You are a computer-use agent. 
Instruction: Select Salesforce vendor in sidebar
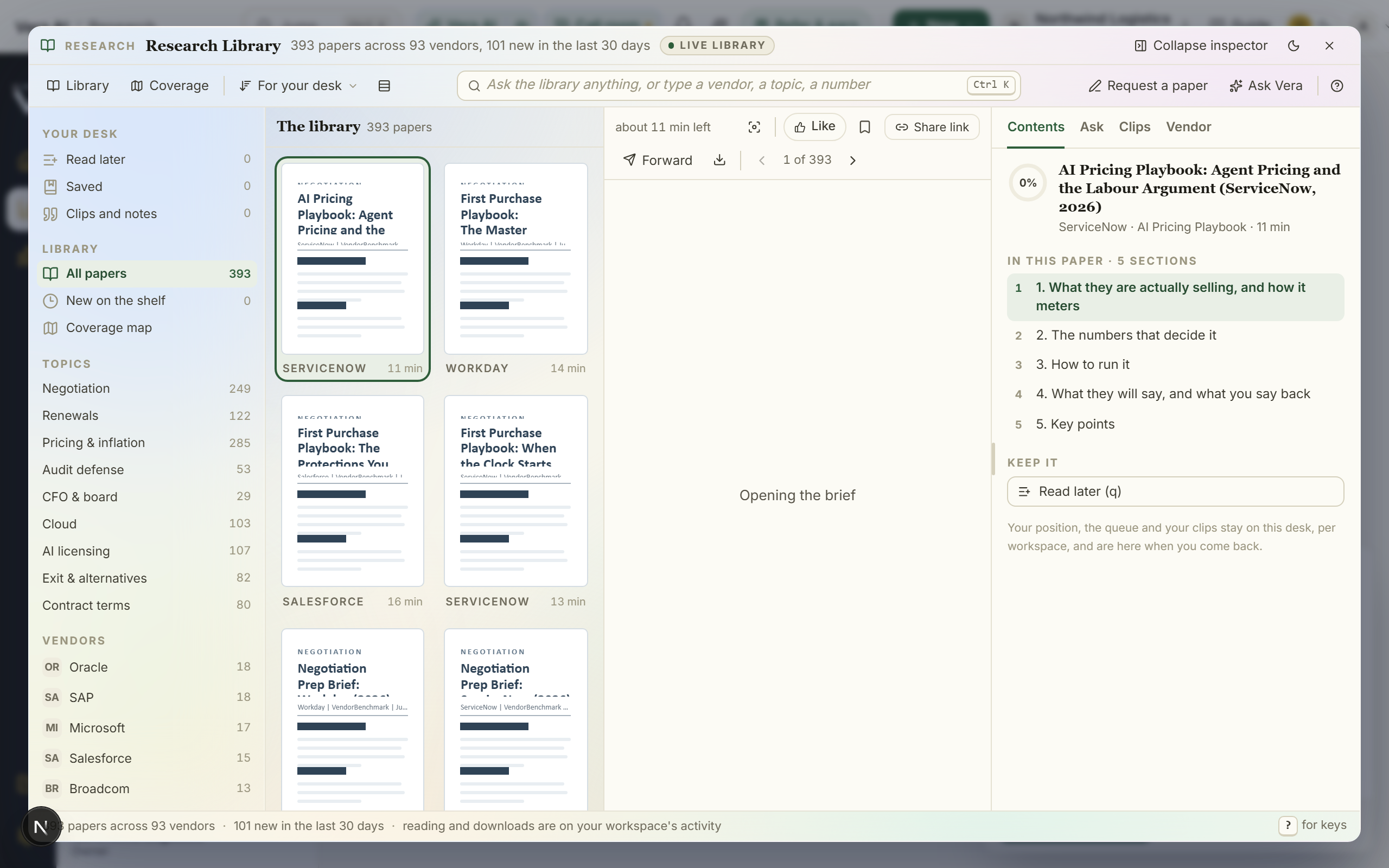(146, 758)
